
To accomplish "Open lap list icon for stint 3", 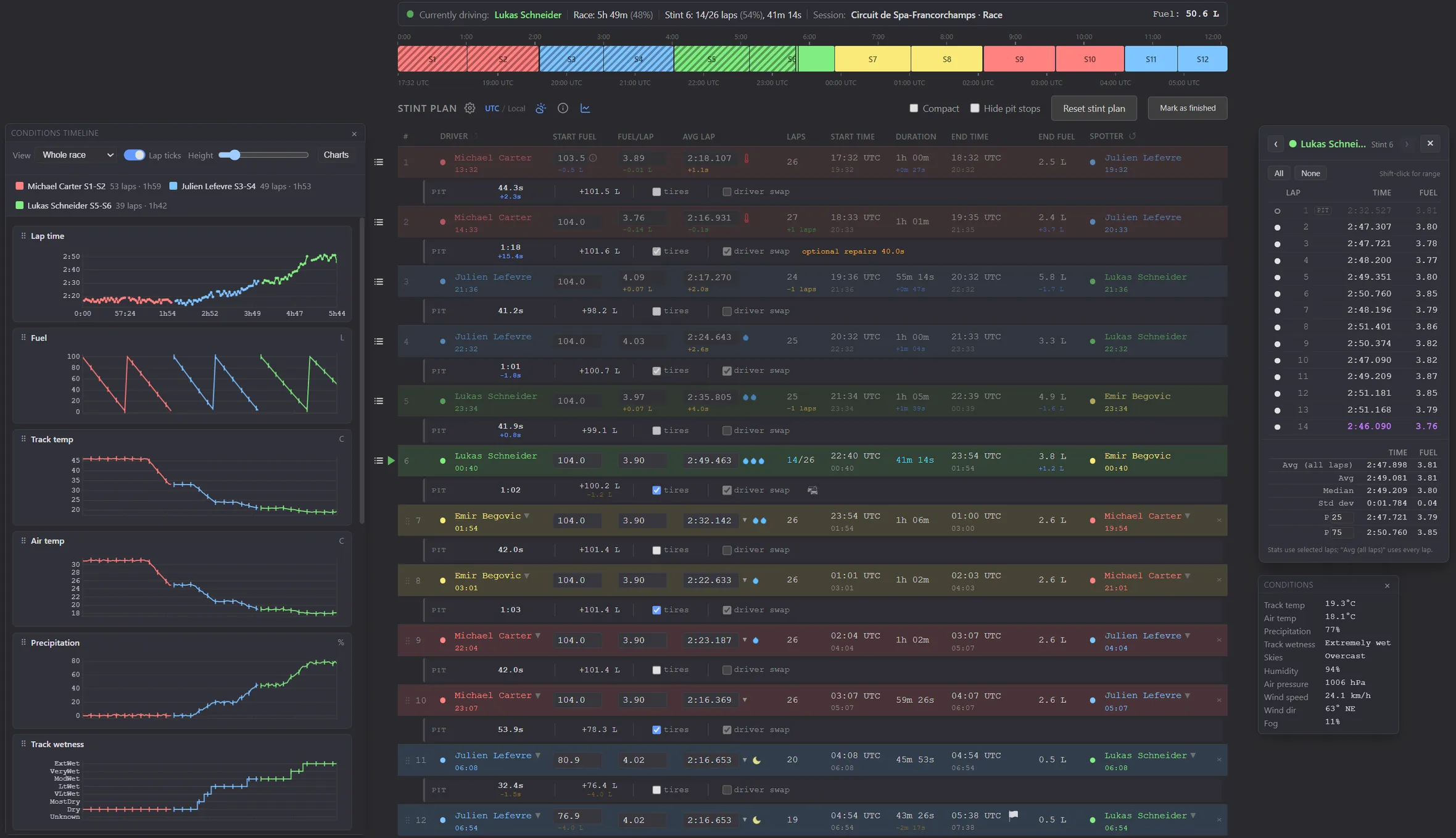I will click(379, 282).
